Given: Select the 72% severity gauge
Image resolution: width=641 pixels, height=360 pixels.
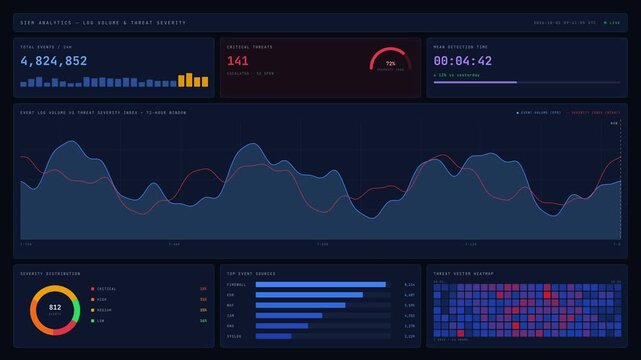Looking at the screenshot, I should (x=390, y=60).
